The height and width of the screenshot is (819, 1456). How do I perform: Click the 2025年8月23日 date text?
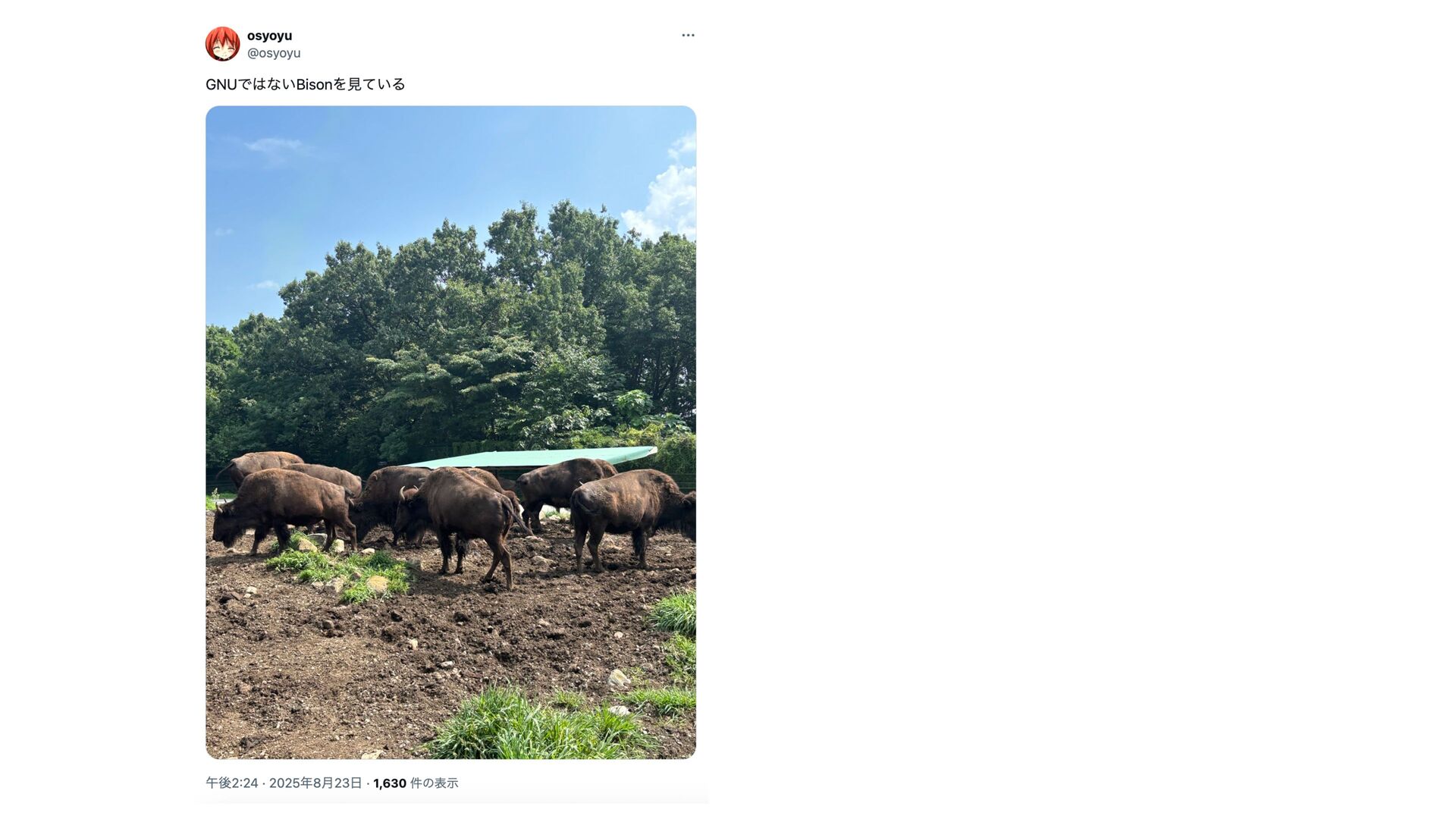point(315,783)
